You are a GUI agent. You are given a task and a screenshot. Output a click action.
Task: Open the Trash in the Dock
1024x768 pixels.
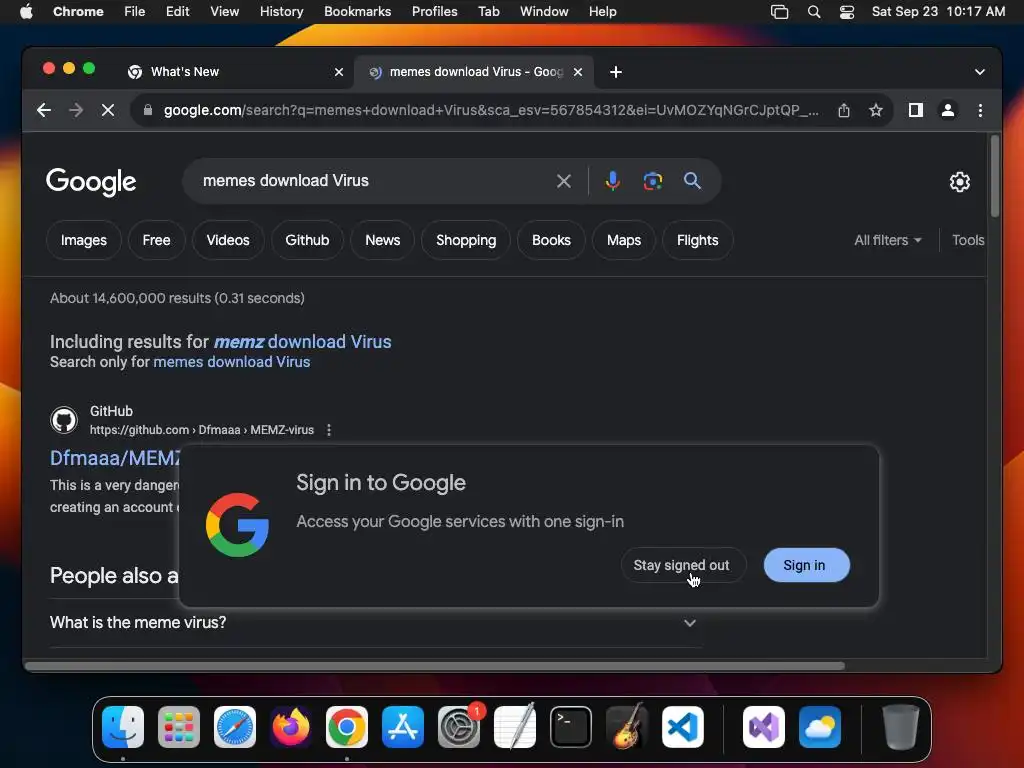(x=901, y=727)
